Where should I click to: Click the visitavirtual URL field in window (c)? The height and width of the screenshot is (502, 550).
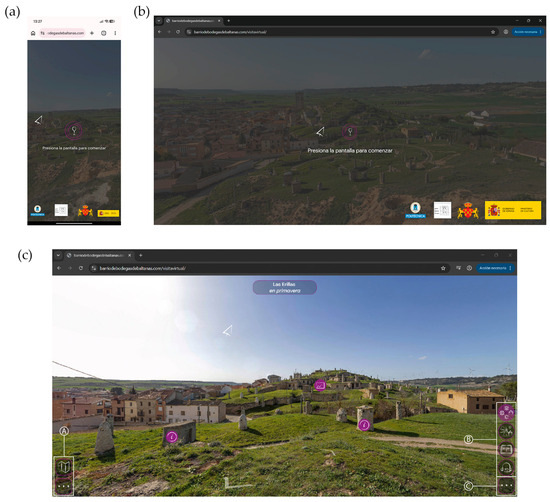[x=142, y=268]
